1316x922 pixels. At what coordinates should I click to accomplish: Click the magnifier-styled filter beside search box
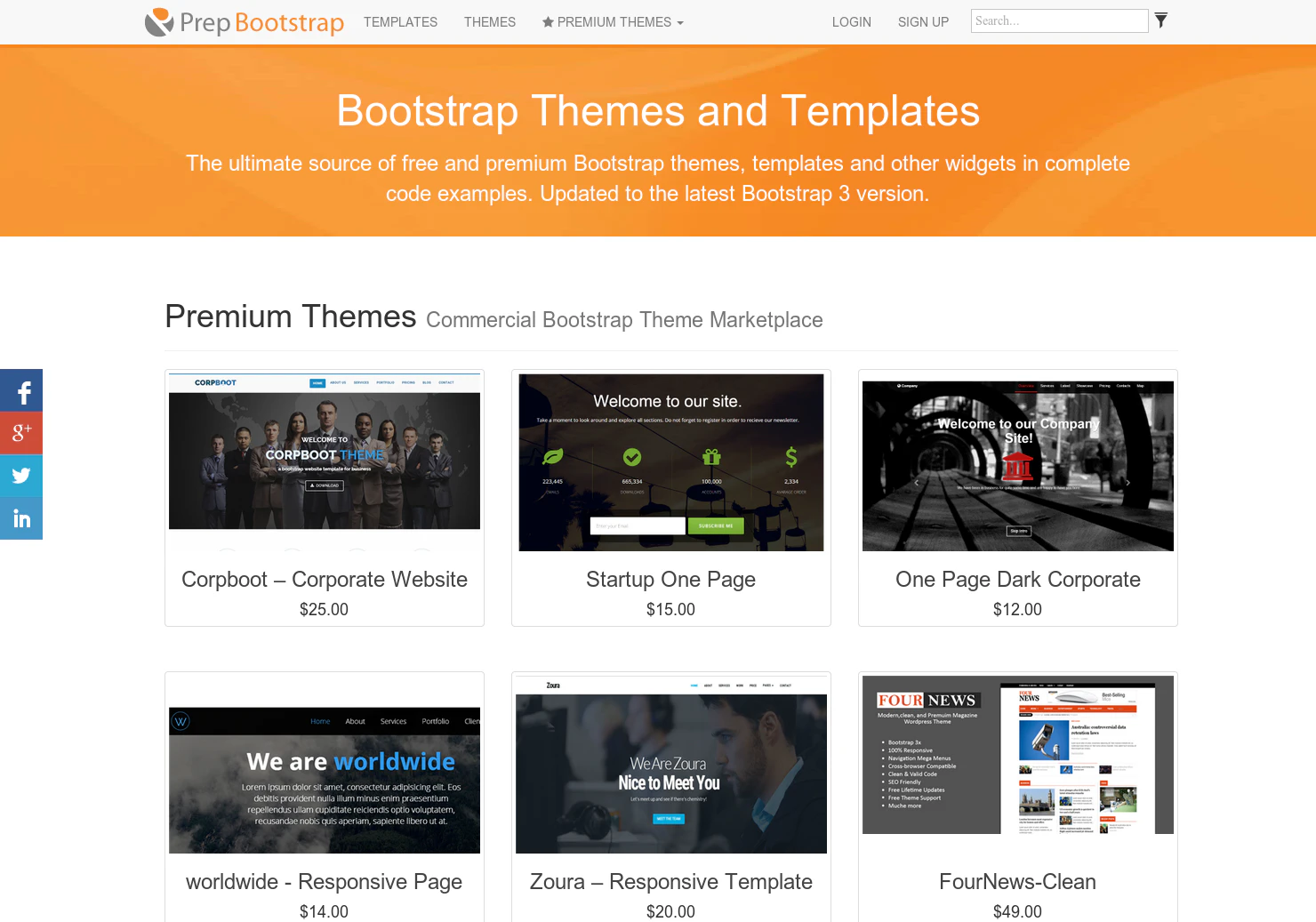click(x=1160, y=19)
